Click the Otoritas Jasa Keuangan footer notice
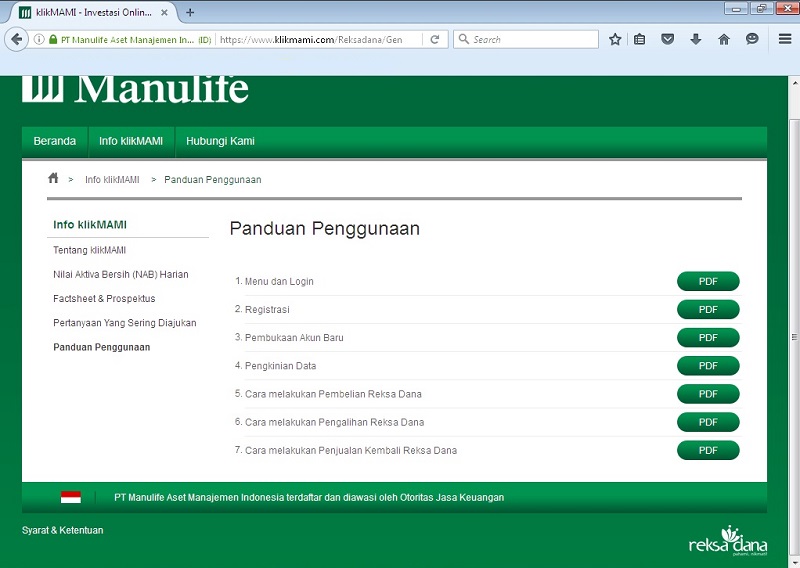The height and width of the screenshot is (568, 800). tap(309, 497)
